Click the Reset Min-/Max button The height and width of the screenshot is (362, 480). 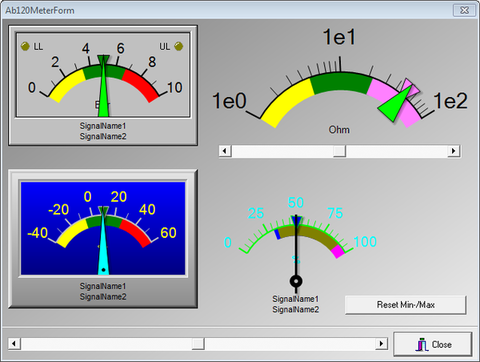(x=406, y=305)
